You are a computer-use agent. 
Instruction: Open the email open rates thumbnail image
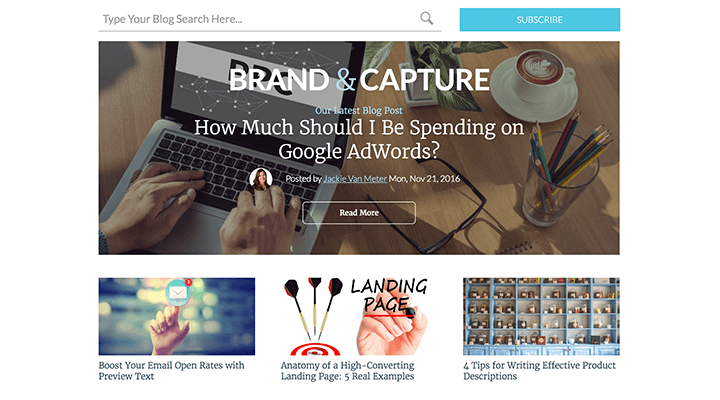coord(177,316)
